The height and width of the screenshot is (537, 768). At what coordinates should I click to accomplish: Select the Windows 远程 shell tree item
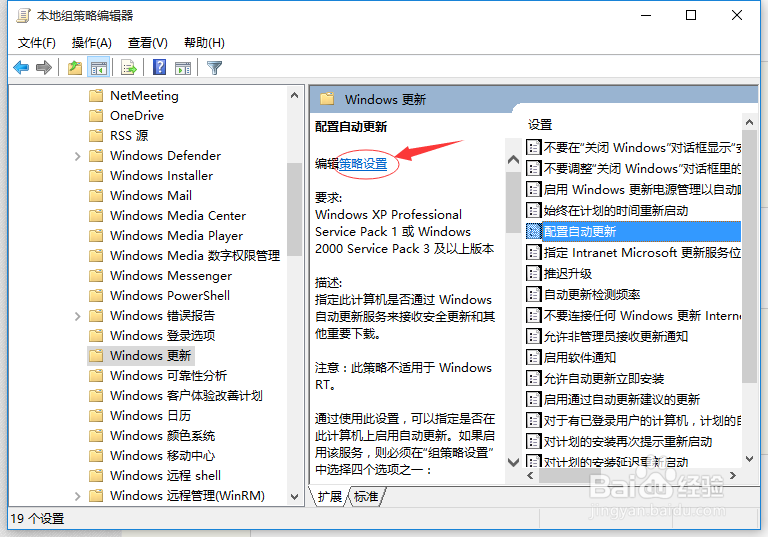pyautogui.click(x=166, y=476)
